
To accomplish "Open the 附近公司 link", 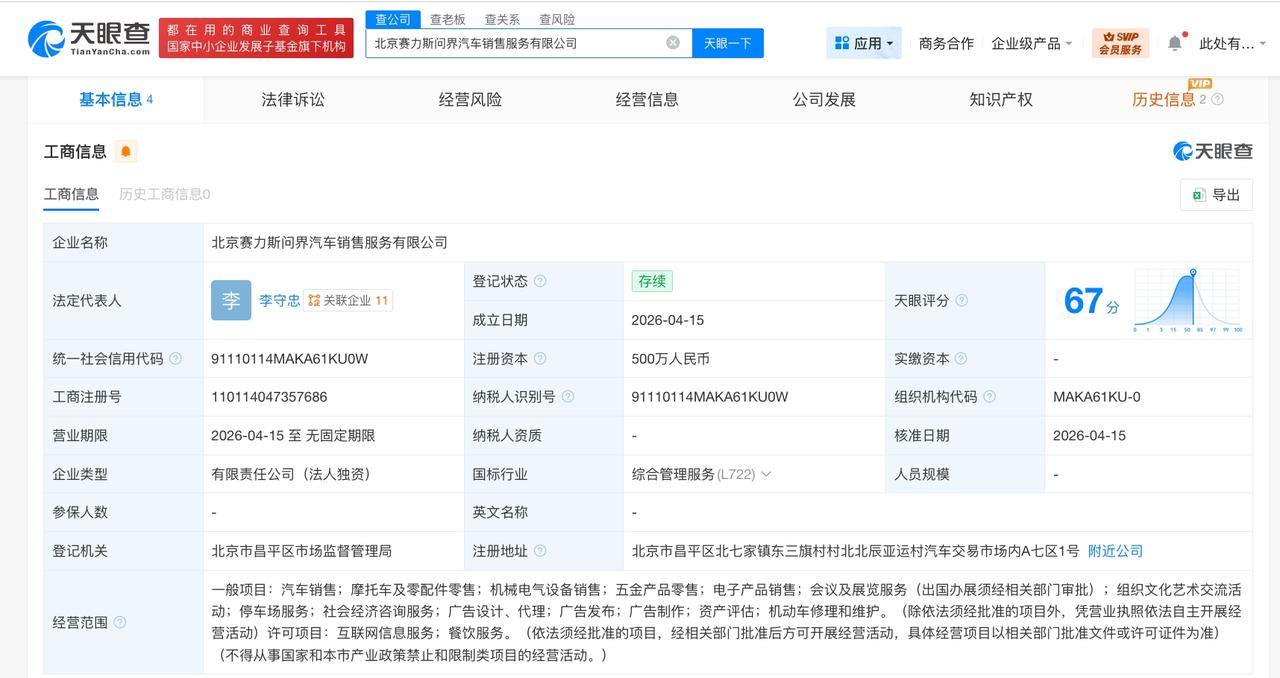I will coord(1113,550).
